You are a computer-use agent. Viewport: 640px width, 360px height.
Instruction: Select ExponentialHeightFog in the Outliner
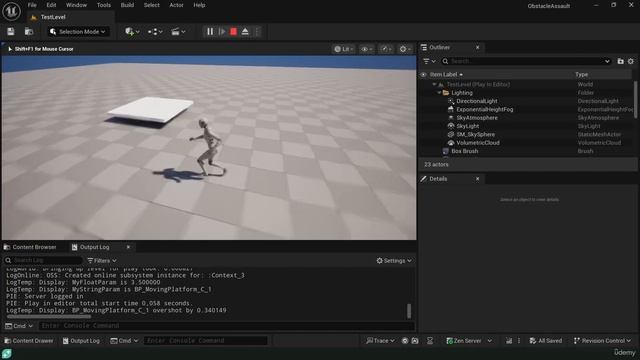pos(484,109)
